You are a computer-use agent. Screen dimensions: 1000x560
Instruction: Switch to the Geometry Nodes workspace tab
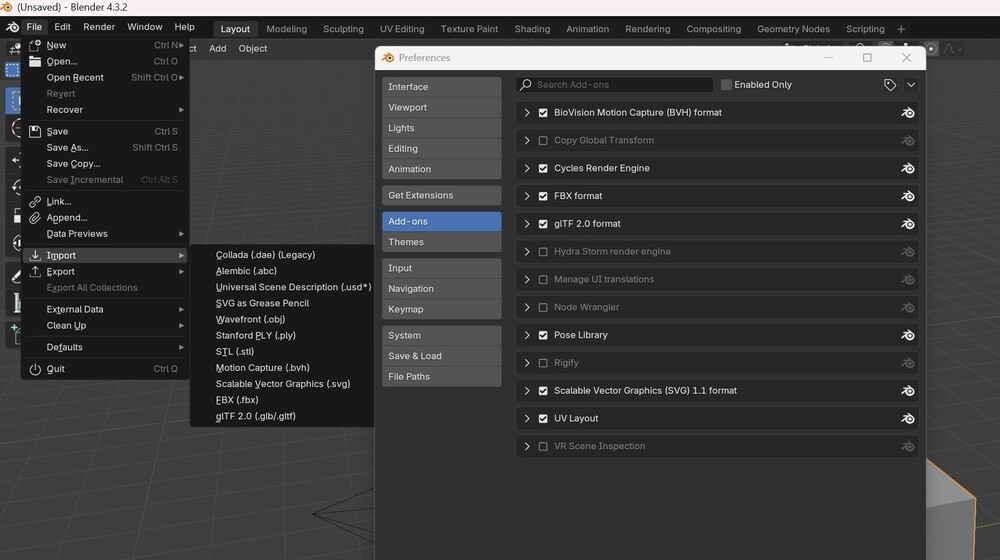click(x=793, y=29)
